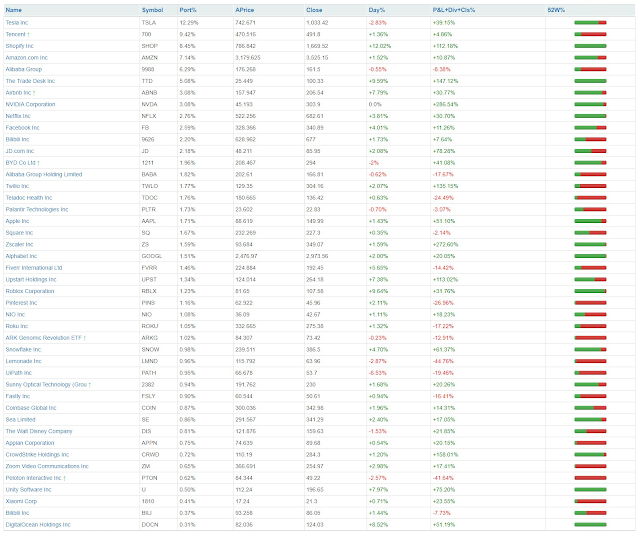Open the NIO Inc link
Screen dimensions: 640x533
coord(15,315)
